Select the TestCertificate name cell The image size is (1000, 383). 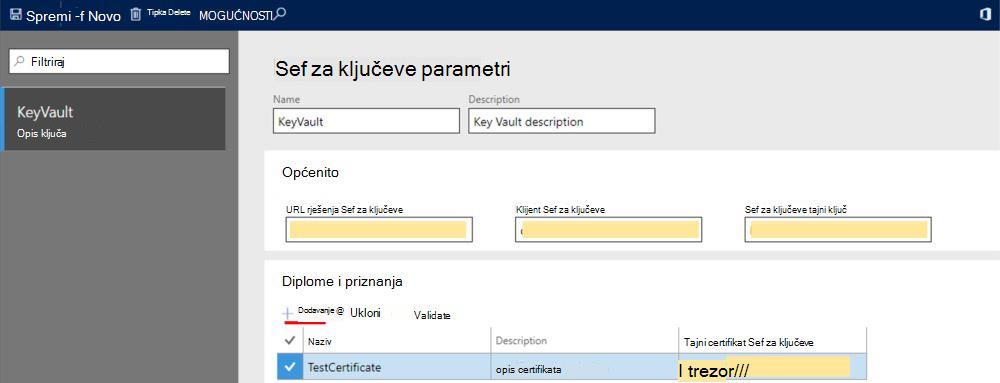(397, 368)
